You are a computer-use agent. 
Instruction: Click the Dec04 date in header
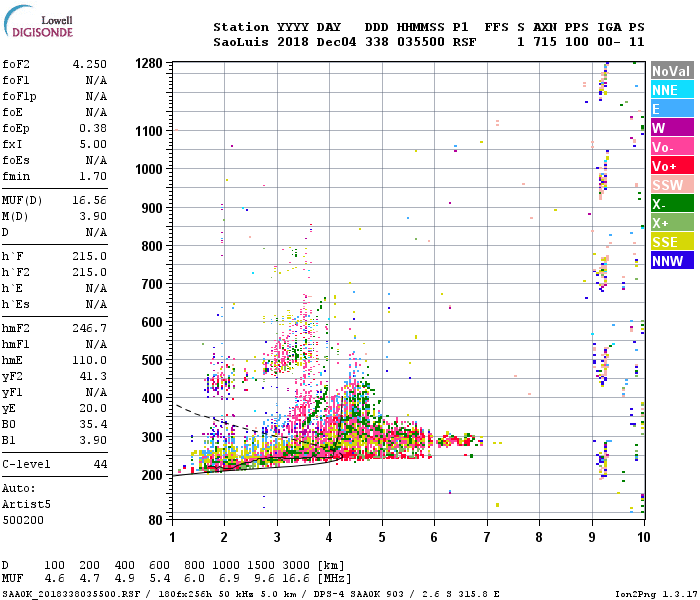[336, 42]
